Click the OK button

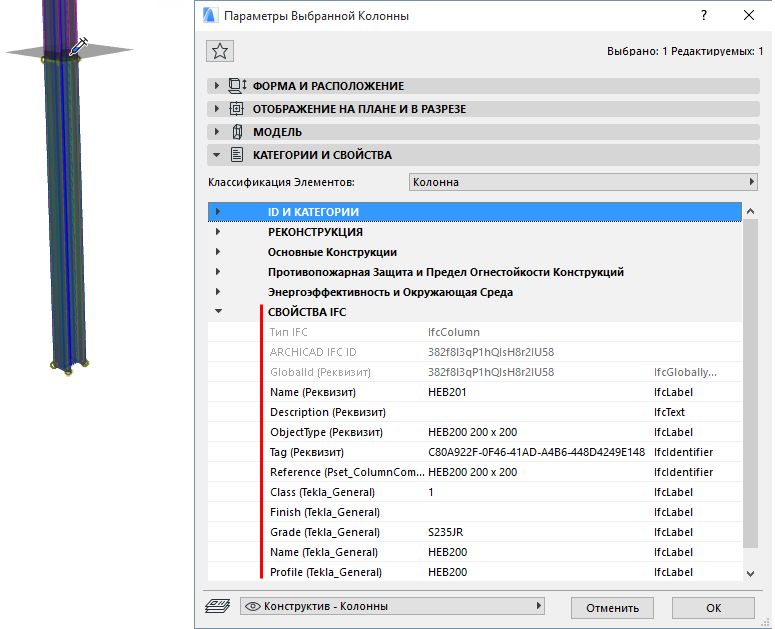click(x=713, y=608)
